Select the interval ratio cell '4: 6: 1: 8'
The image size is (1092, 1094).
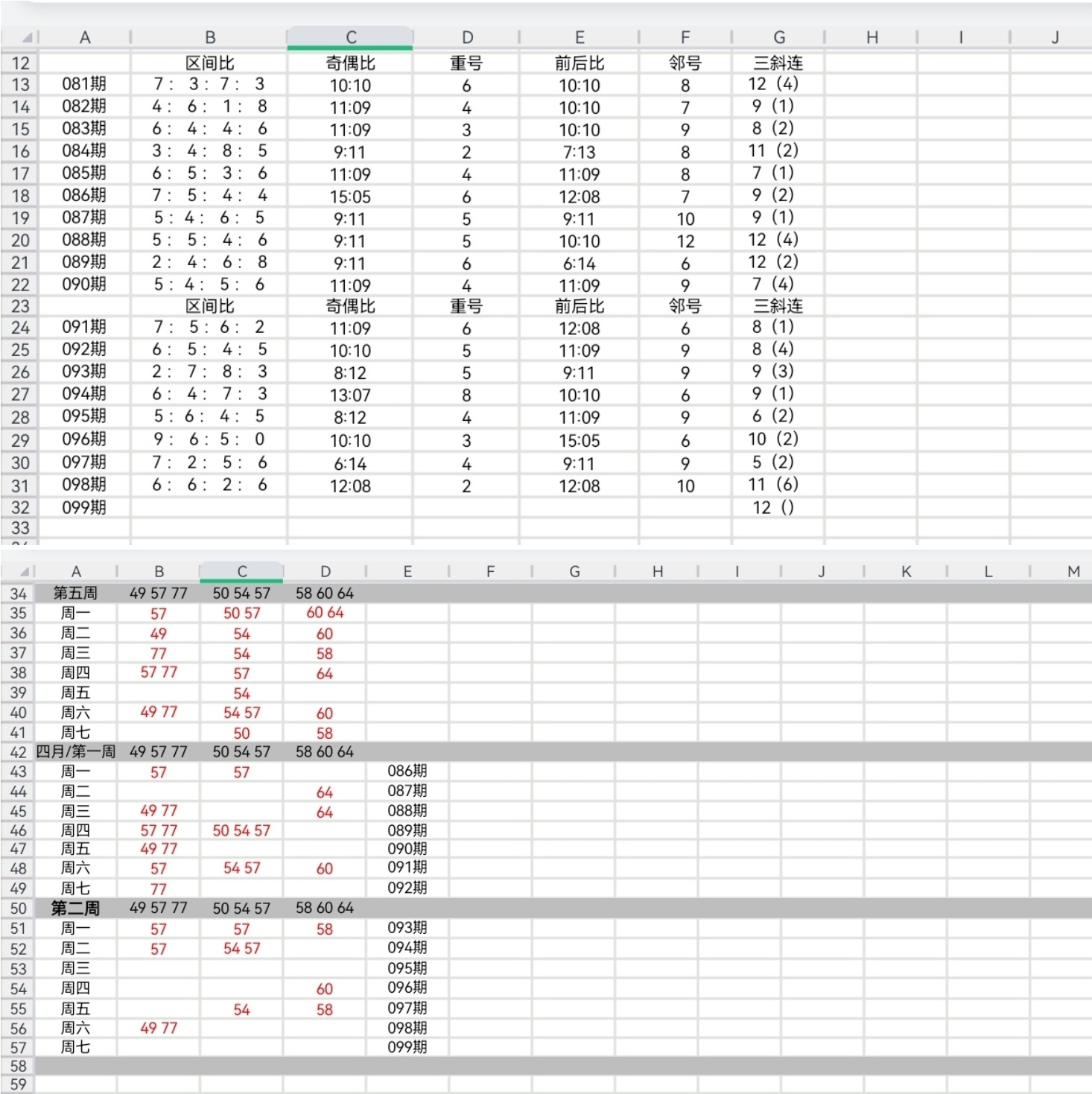(209, 106)
